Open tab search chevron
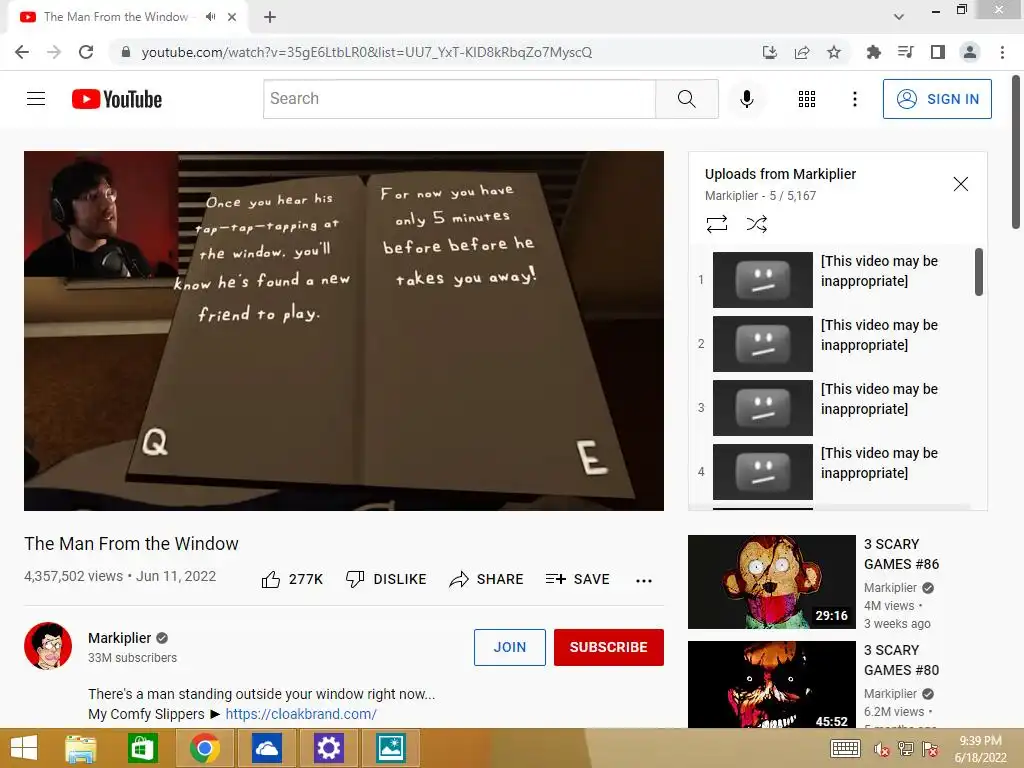This screenshot has height=768, width=1024. [x=899, y=17]
